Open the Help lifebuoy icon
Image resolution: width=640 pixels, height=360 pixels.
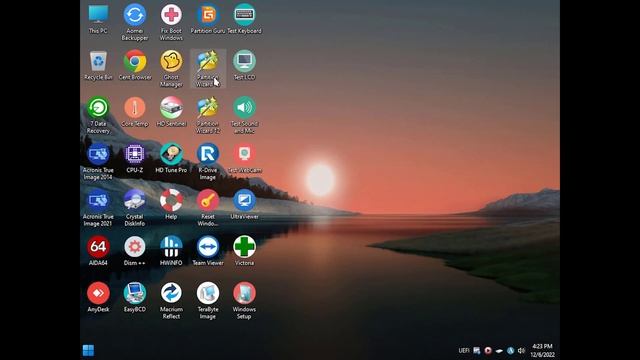(171, 205)
